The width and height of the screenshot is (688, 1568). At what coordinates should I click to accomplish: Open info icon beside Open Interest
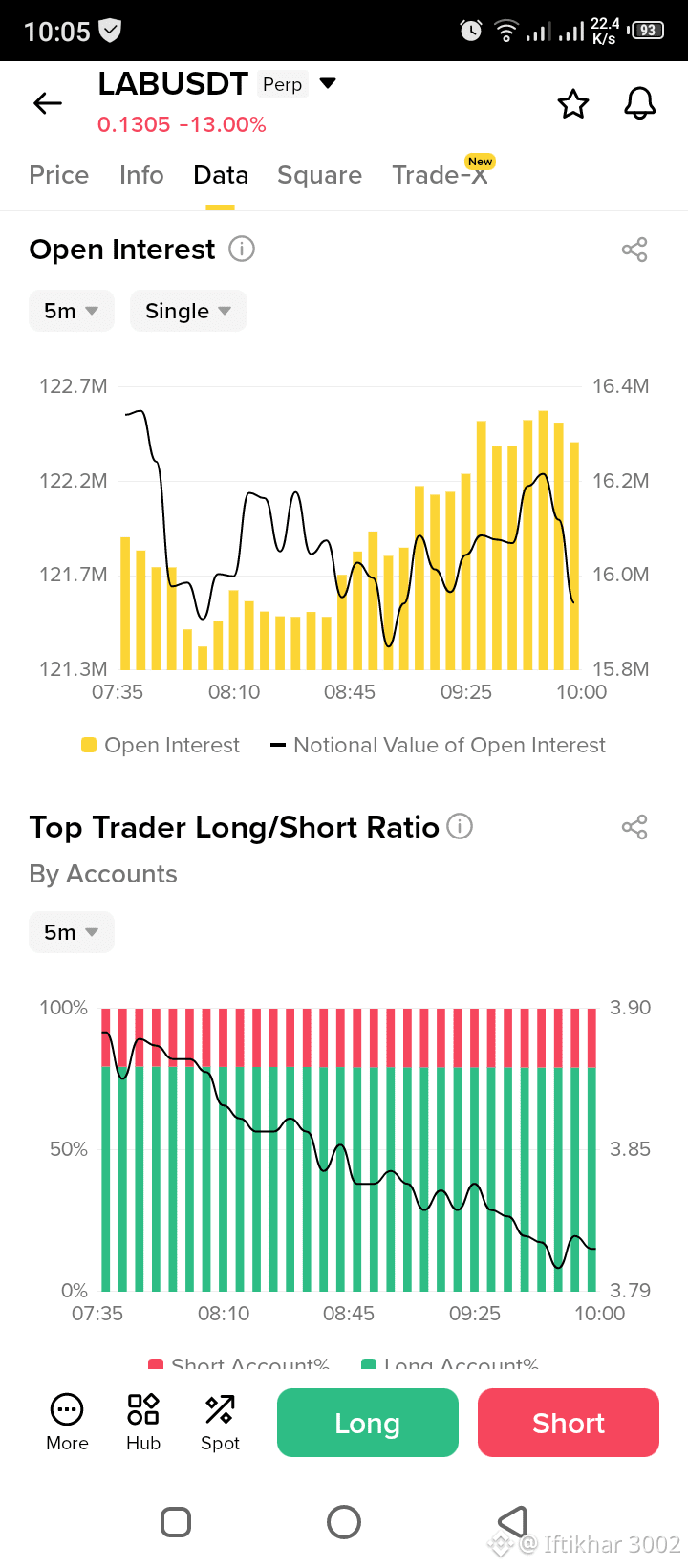[x=242, y=250]
